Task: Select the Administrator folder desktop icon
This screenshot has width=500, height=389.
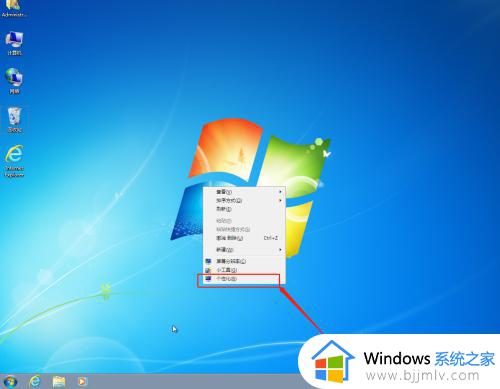Action: coord(14,9)
